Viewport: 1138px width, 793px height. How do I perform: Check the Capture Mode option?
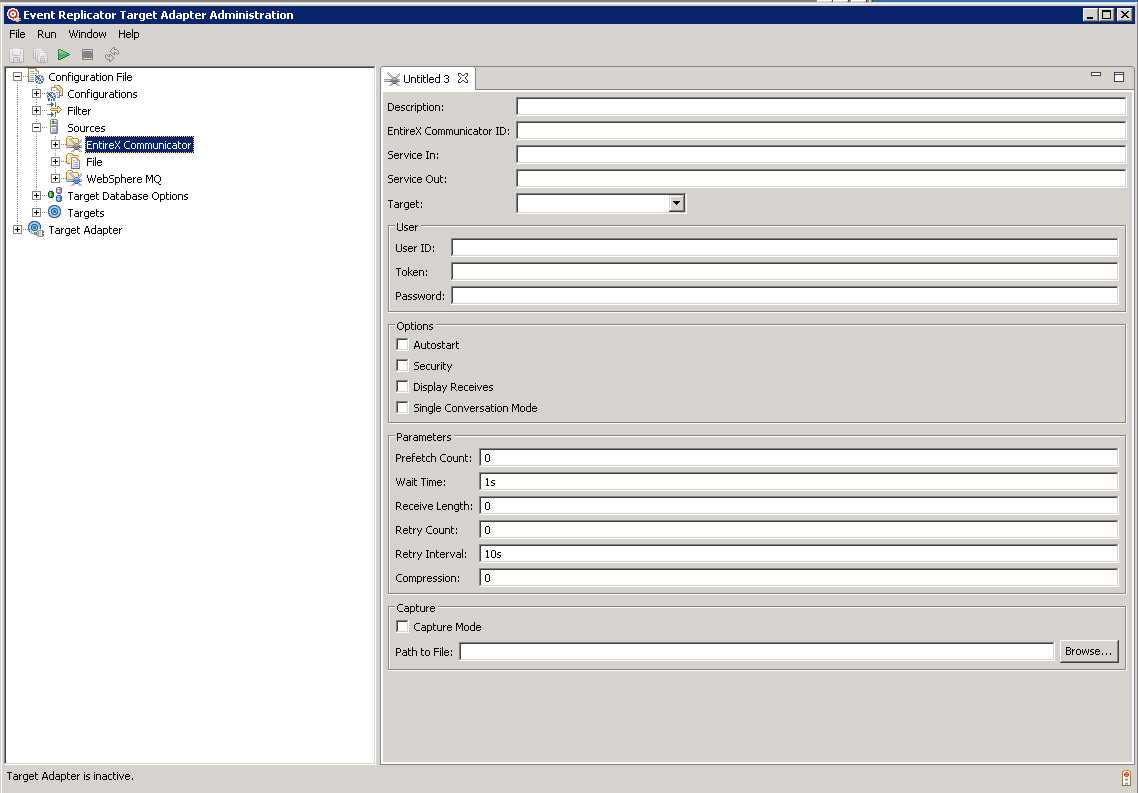(403, 627)
